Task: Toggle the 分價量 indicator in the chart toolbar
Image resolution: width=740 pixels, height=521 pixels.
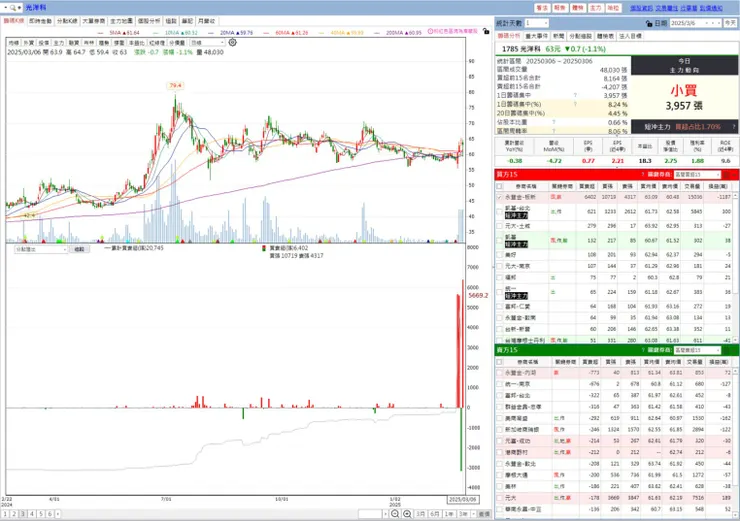Action: 177,43
